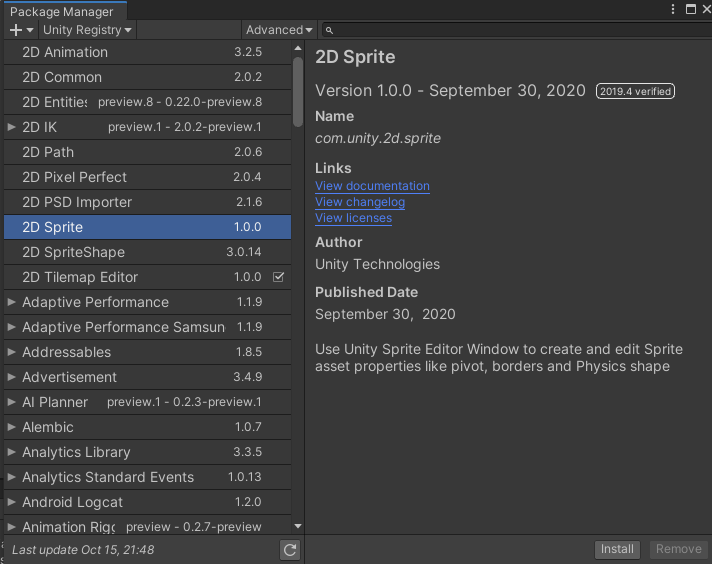Select the Animation Rigging package
This screenshot has width=712, height=564.
[148, 526]
